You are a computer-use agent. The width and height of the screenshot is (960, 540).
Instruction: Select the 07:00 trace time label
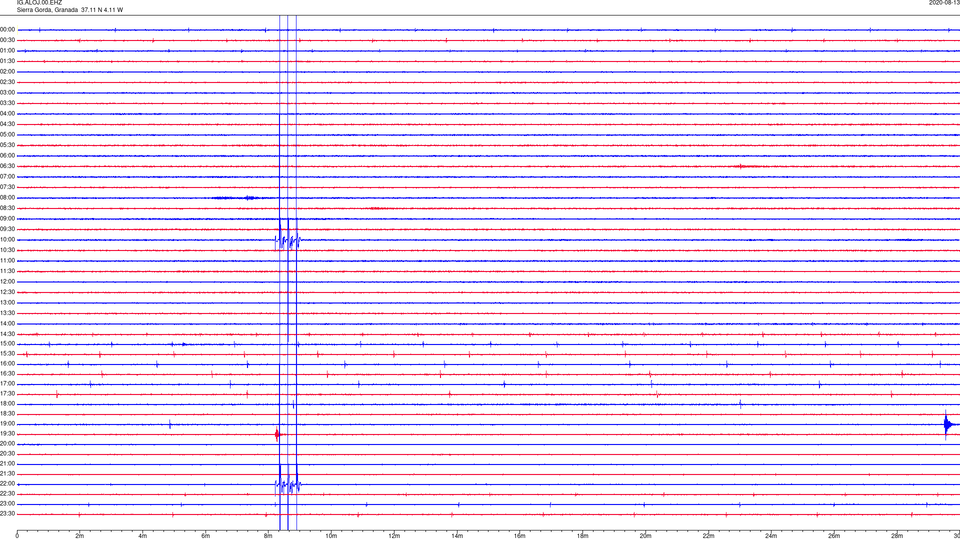pyautogui.click(x=8, y=176)
